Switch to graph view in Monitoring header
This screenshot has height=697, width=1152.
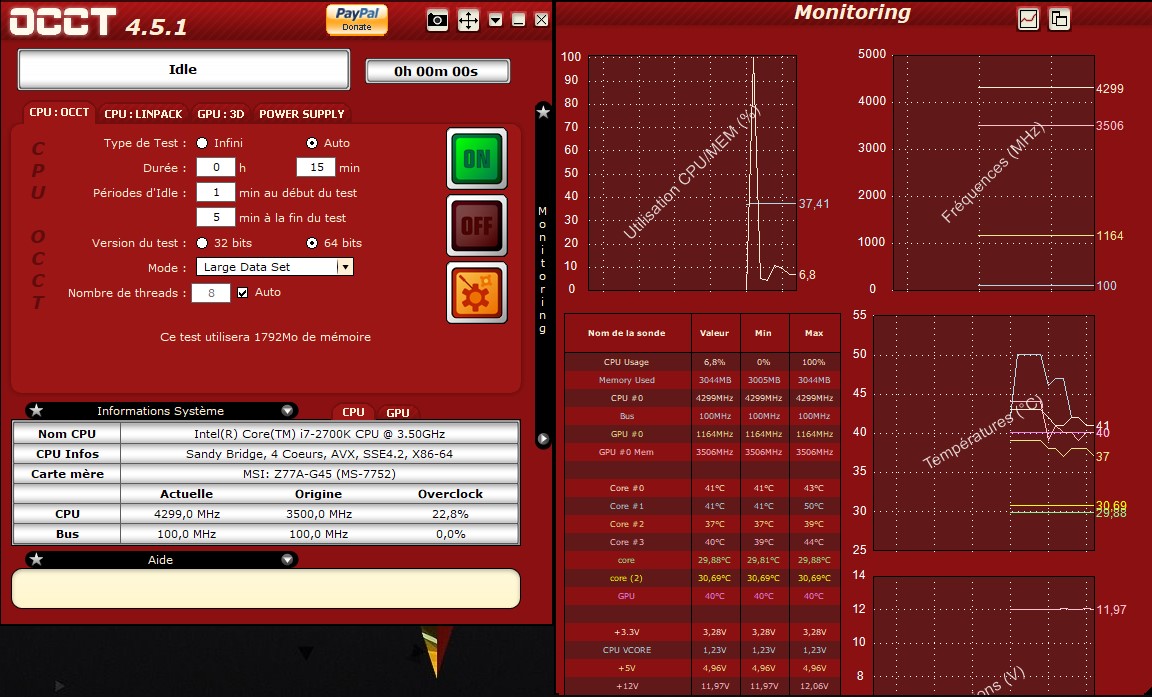[x=1028, y=18]
